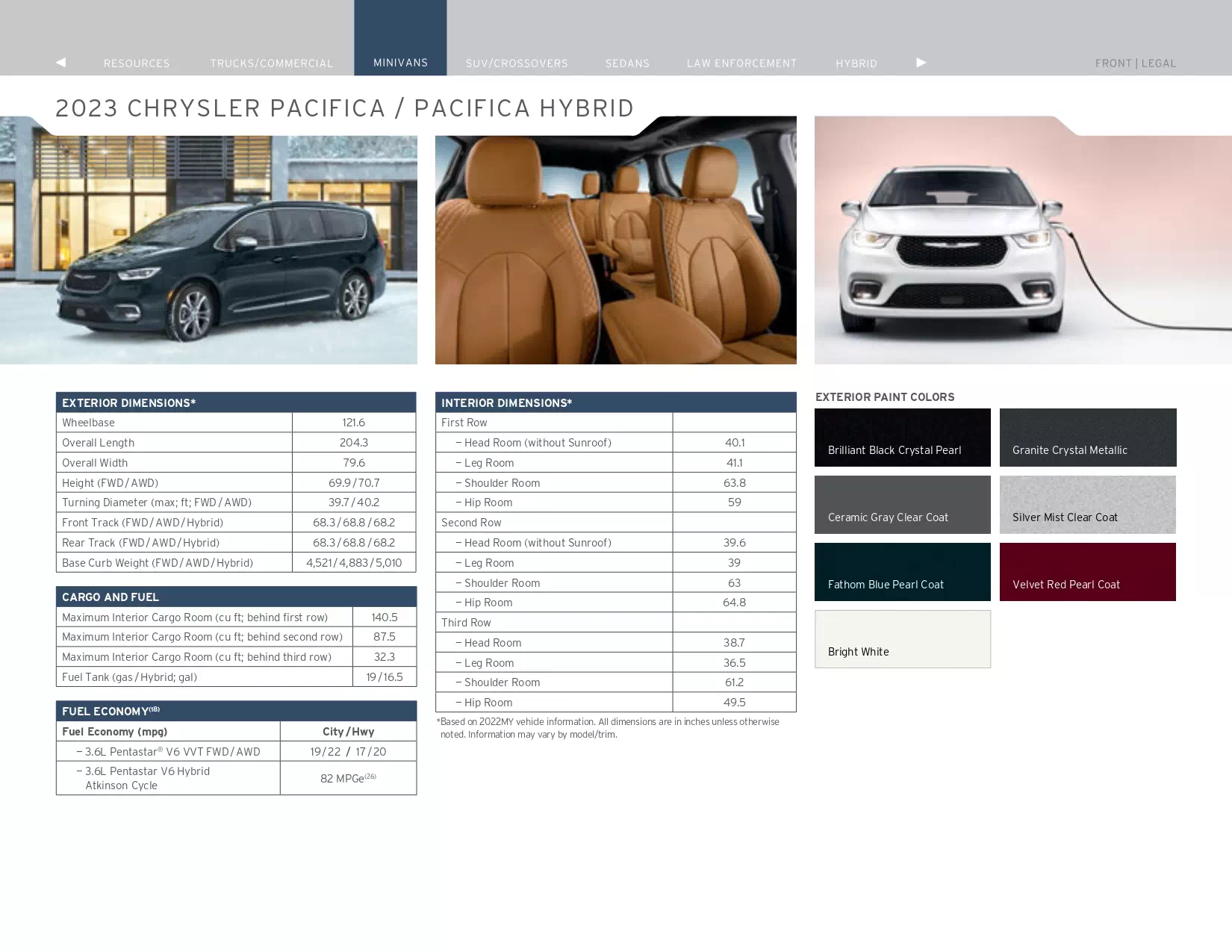The height and width of the screenshot is (952, 1232).
Task: Click the Third Row label
Action: [x=466, y=623]
